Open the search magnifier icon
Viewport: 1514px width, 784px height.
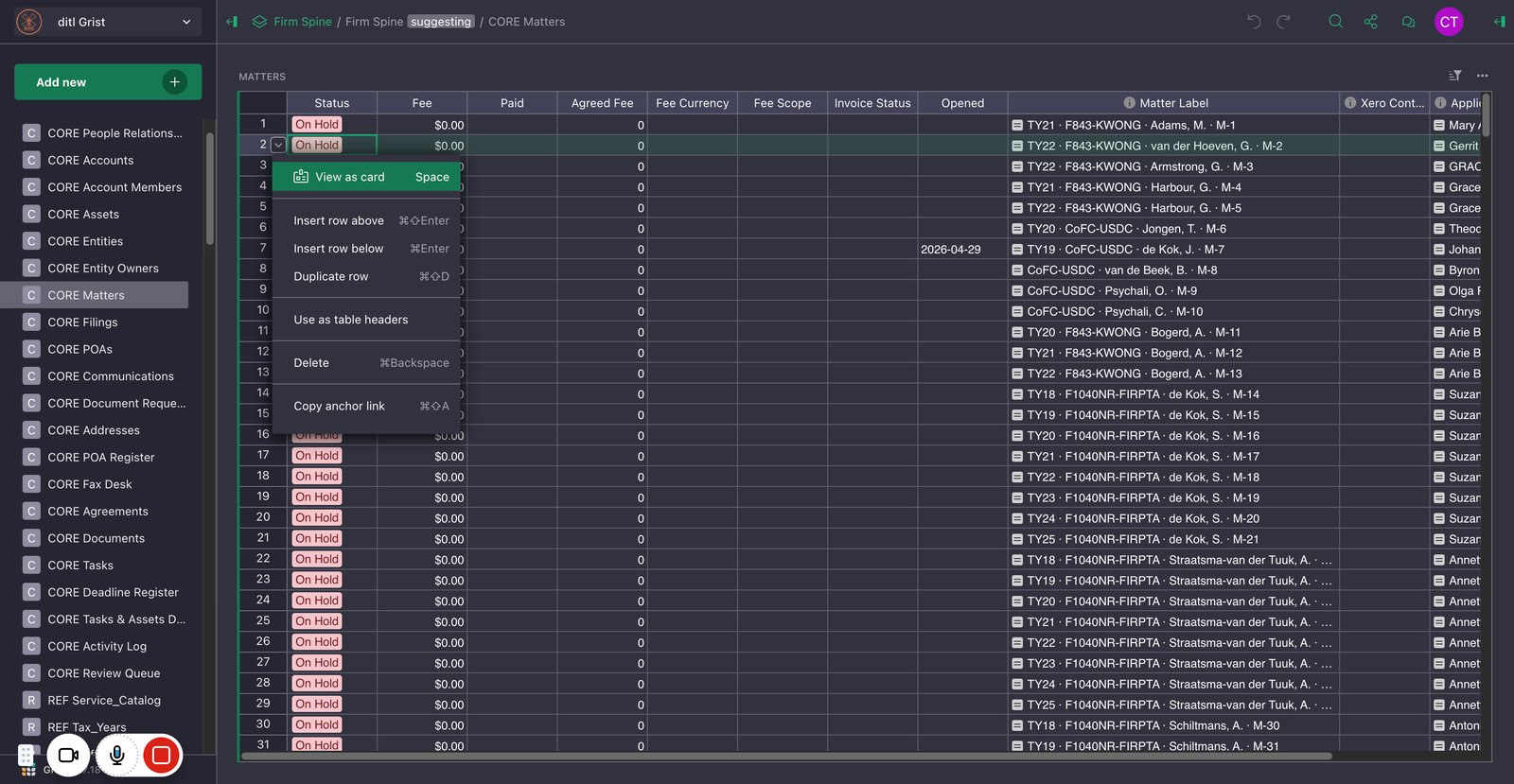tap(1335, 22)
